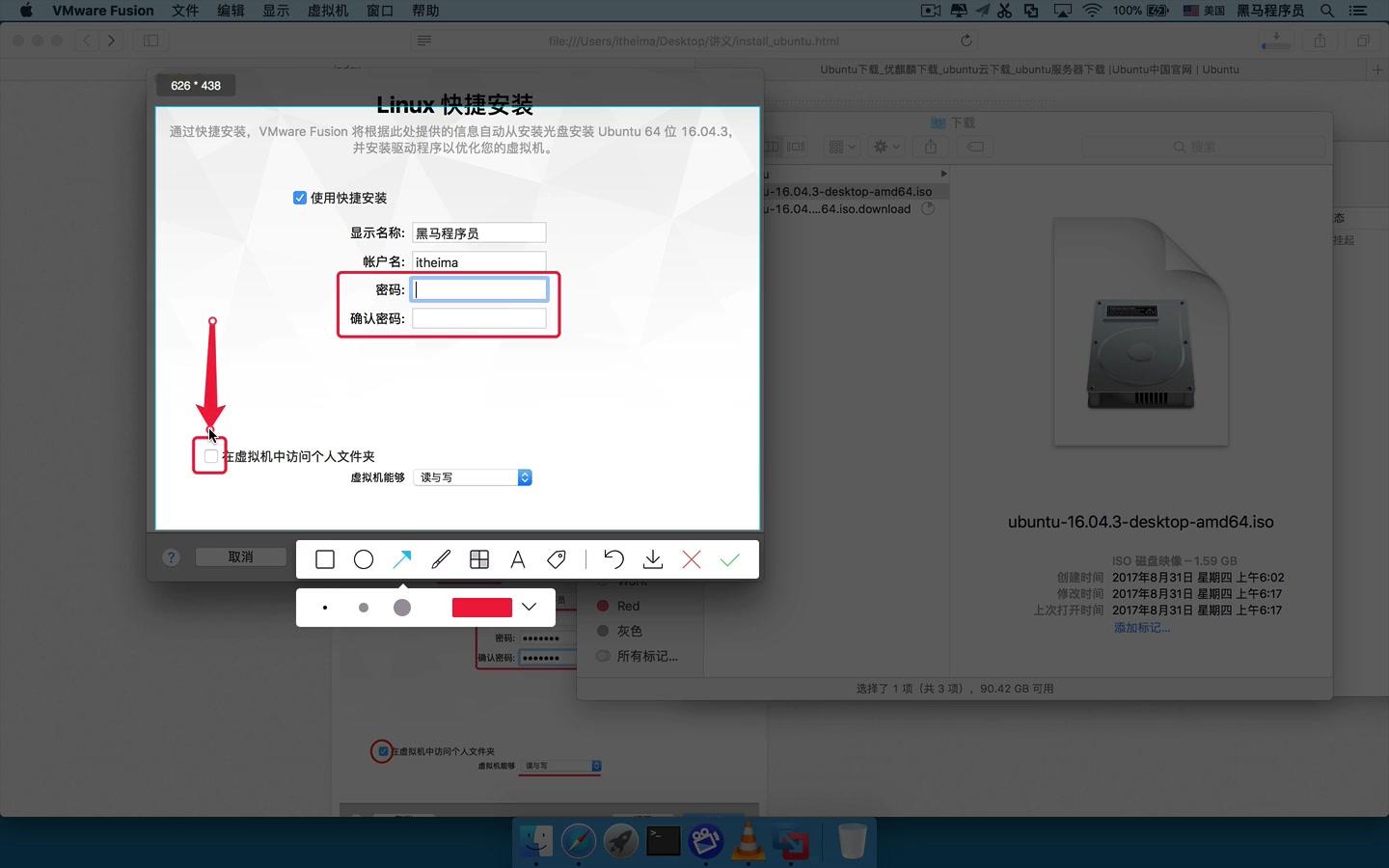Switch to Ubuntu下载 Safari tab
1389x868 pixels.
coord(1029,69)
